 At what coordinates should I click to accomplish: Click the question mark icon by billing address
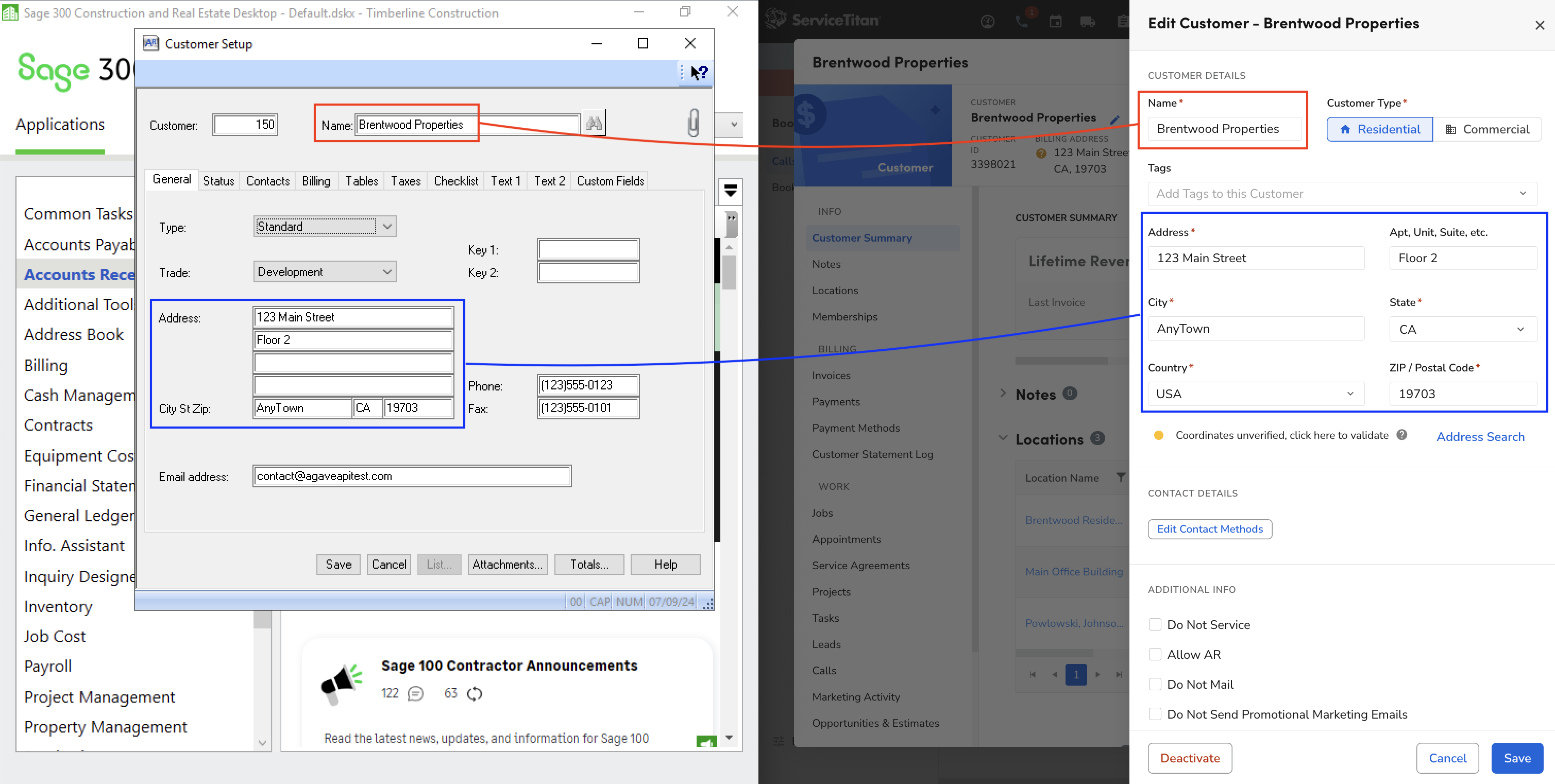[1041, 154]
